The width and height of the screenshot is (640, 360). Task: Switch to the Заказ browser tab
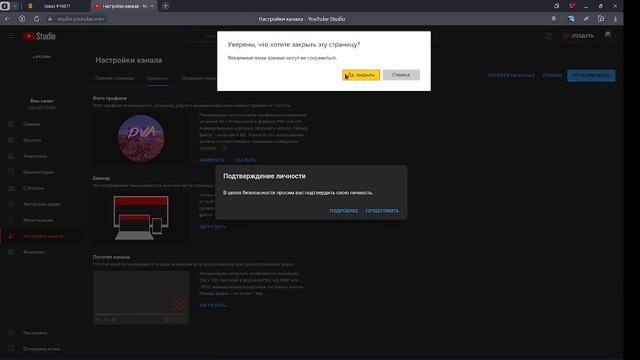[57, 6]
